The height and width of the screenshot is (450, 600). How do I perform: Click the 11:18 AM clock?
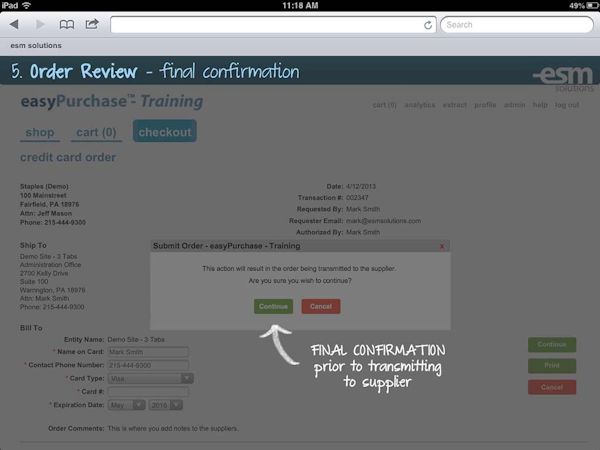click(300, 5)
